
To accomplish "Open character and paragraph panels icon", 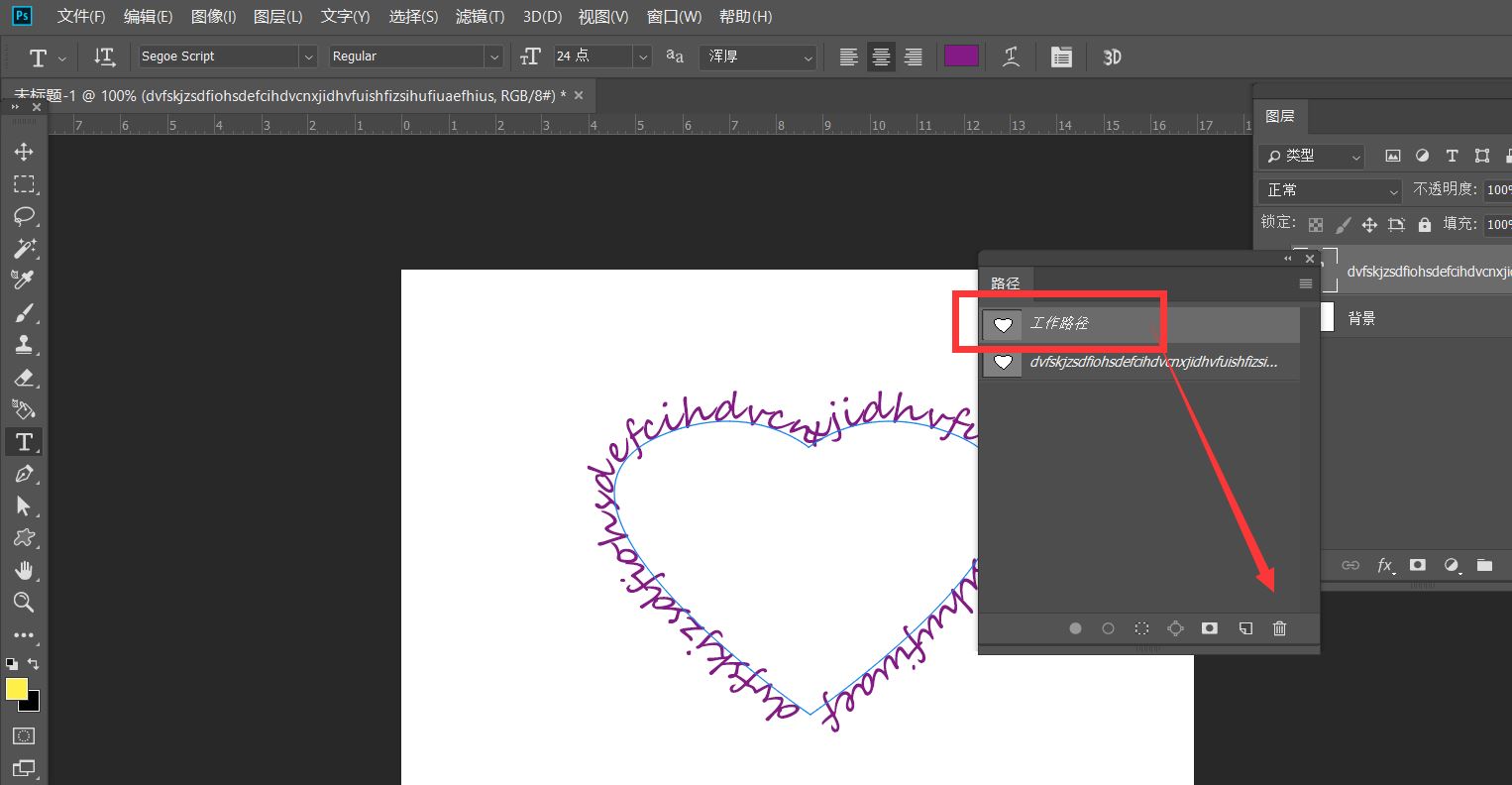I will [x=1061, y=56].
